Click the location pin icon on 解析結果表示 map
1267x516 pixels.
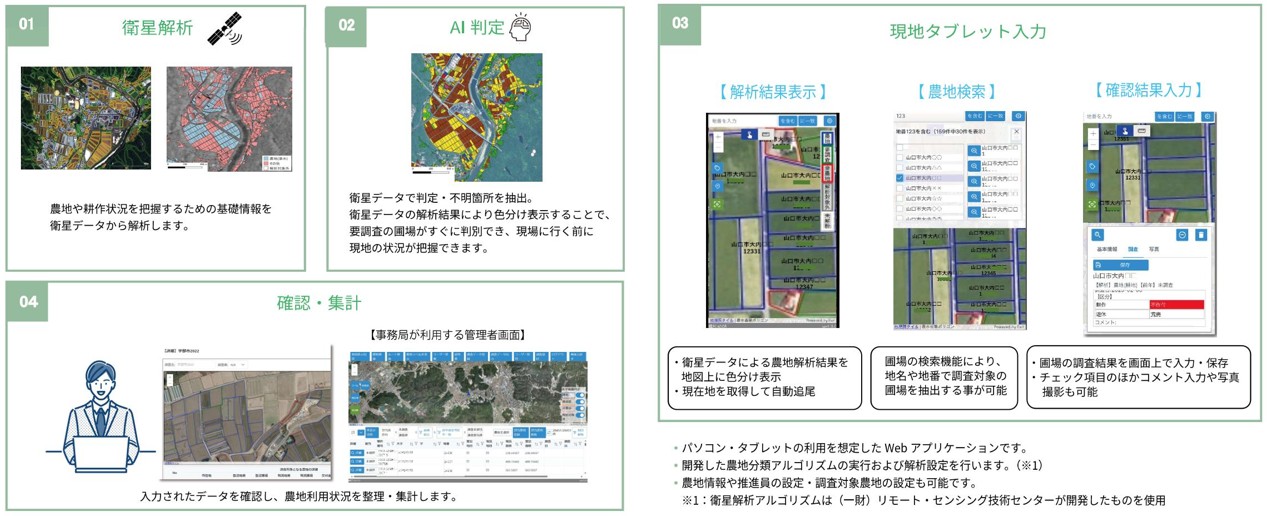coord(716,185)
